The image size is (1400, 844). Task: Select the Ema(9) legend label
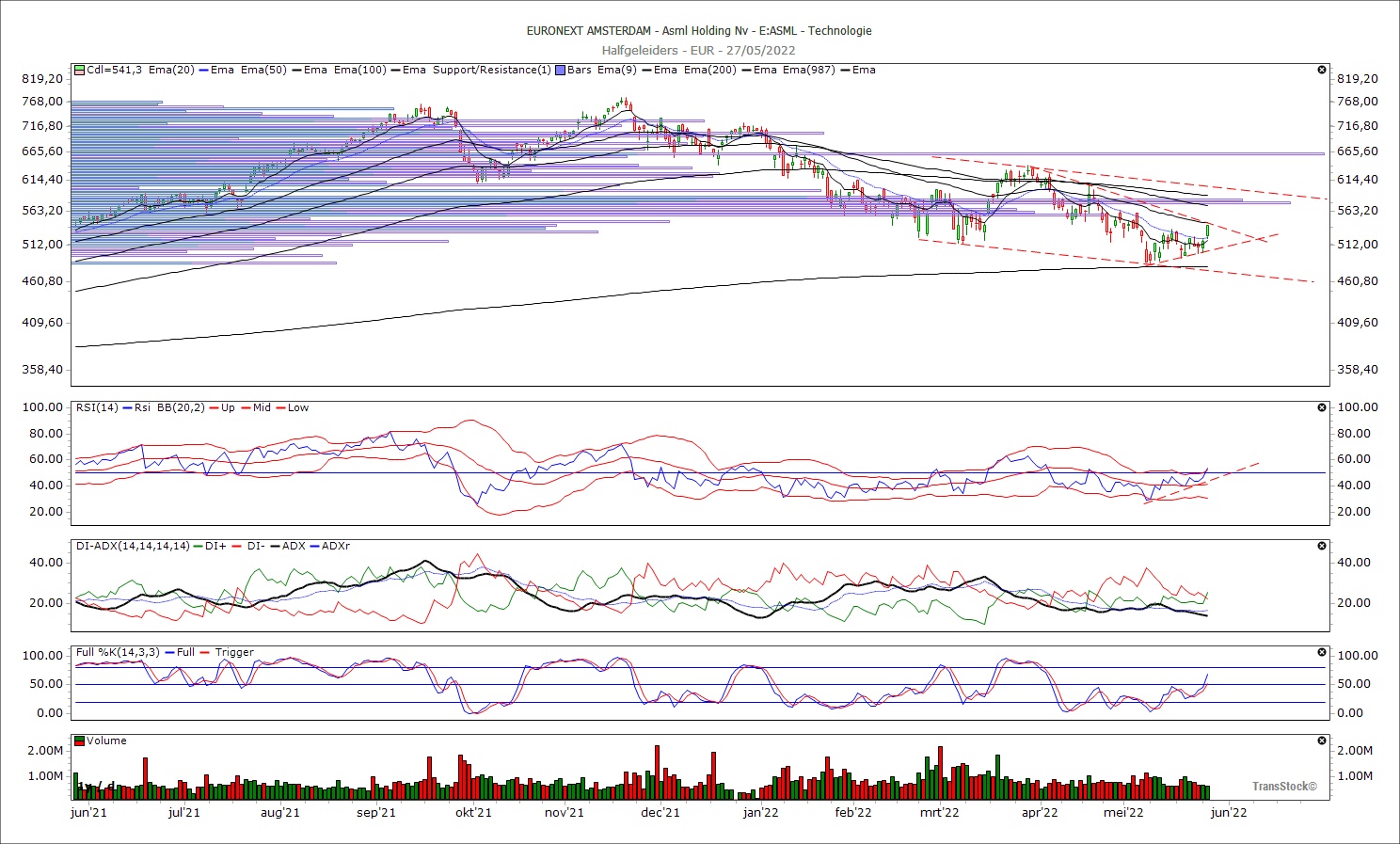coord(615,70)
